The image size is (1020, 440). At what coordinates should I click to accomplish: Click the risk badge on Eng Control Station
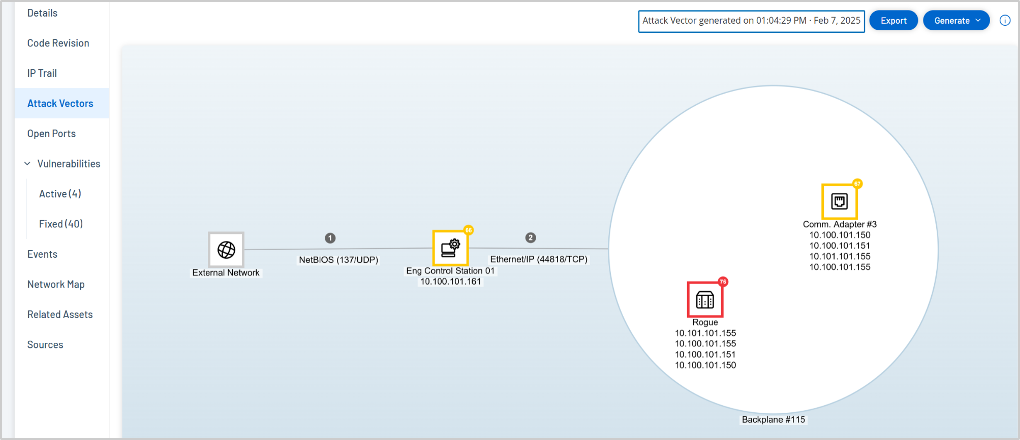point(468,230)
